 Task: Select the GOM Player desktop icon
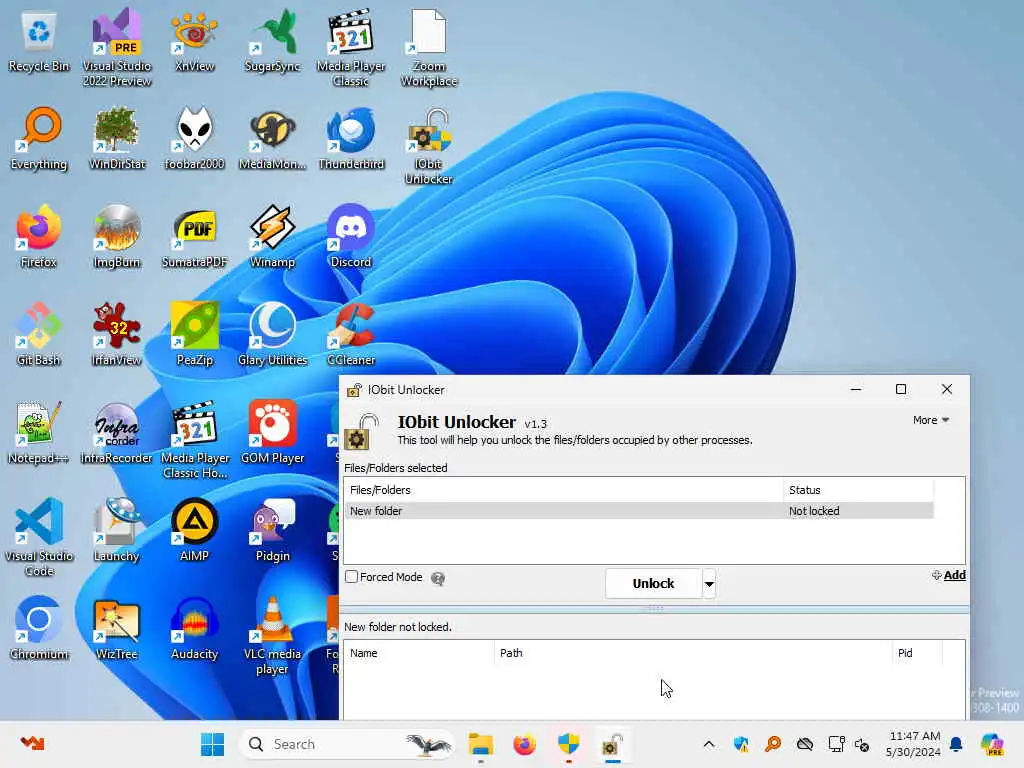pos(272,432)
